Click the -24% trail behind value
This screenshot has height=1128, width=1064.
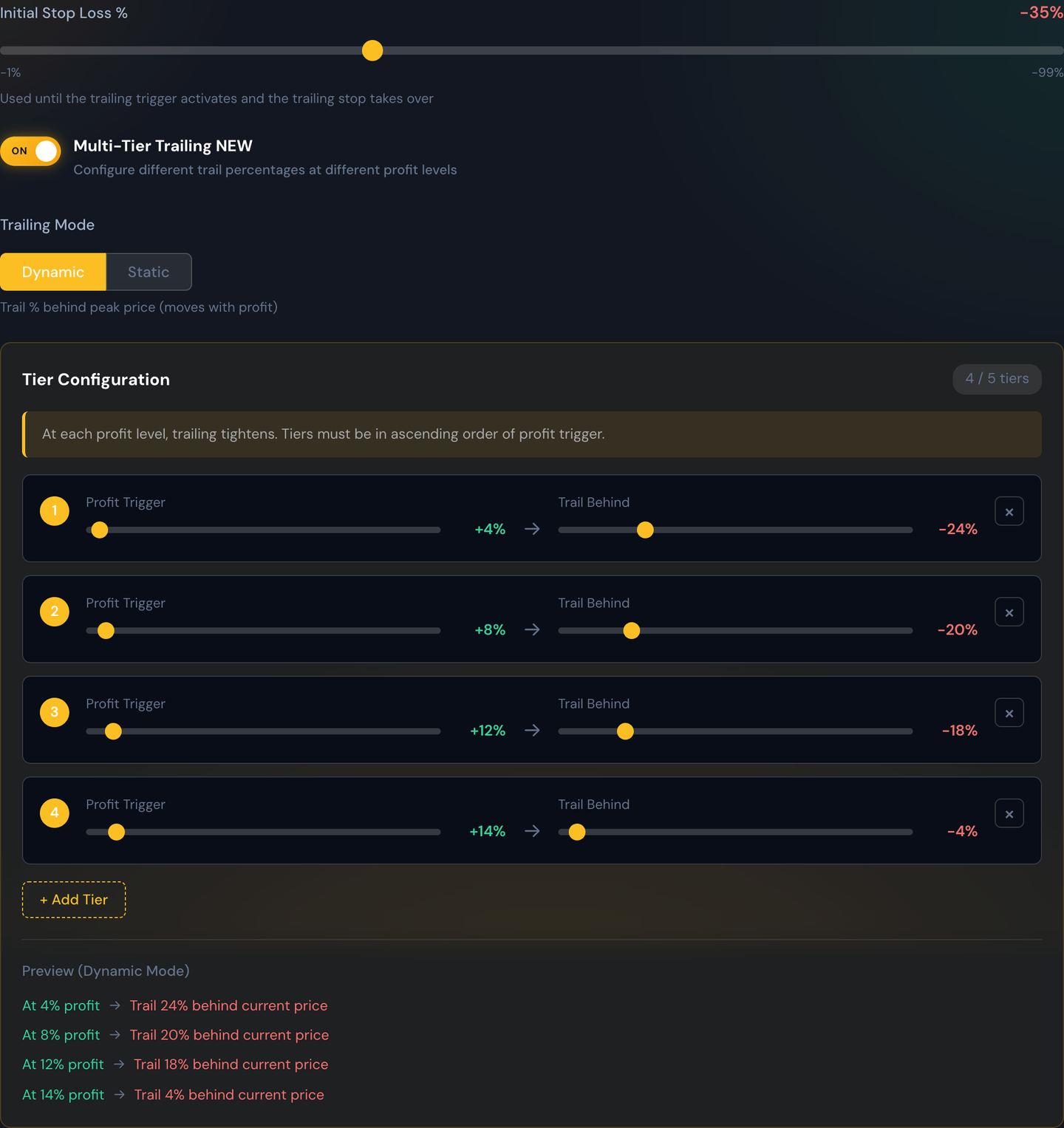pyautogui.click(x=958, y=529)
